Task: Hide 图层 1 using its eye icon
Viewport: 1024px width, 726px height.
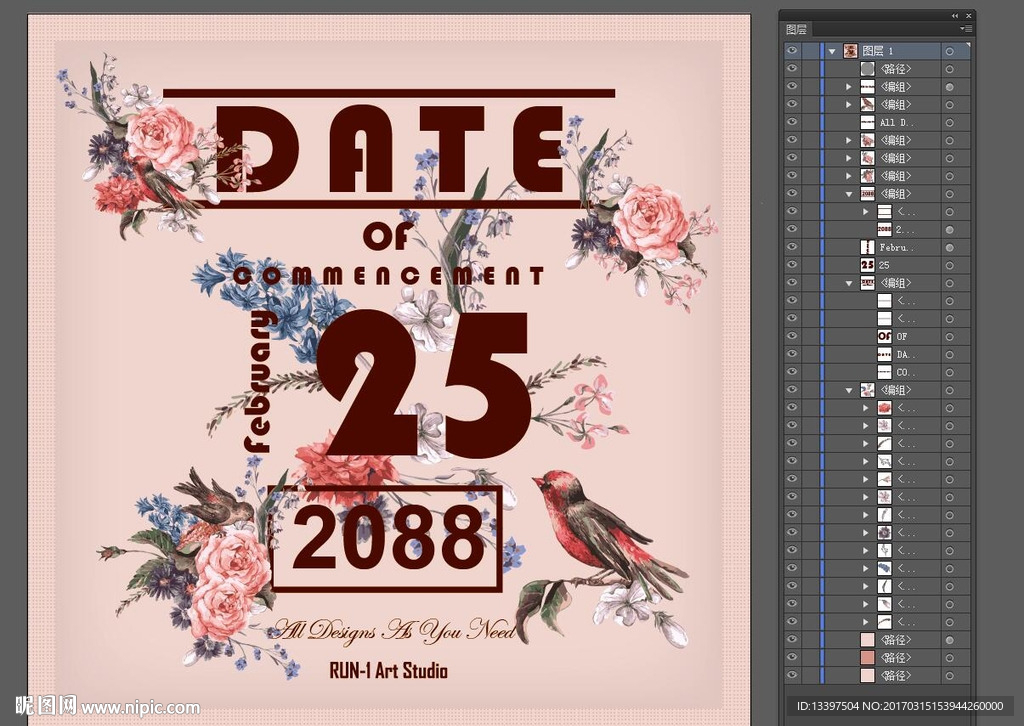Action: (791, 51)
